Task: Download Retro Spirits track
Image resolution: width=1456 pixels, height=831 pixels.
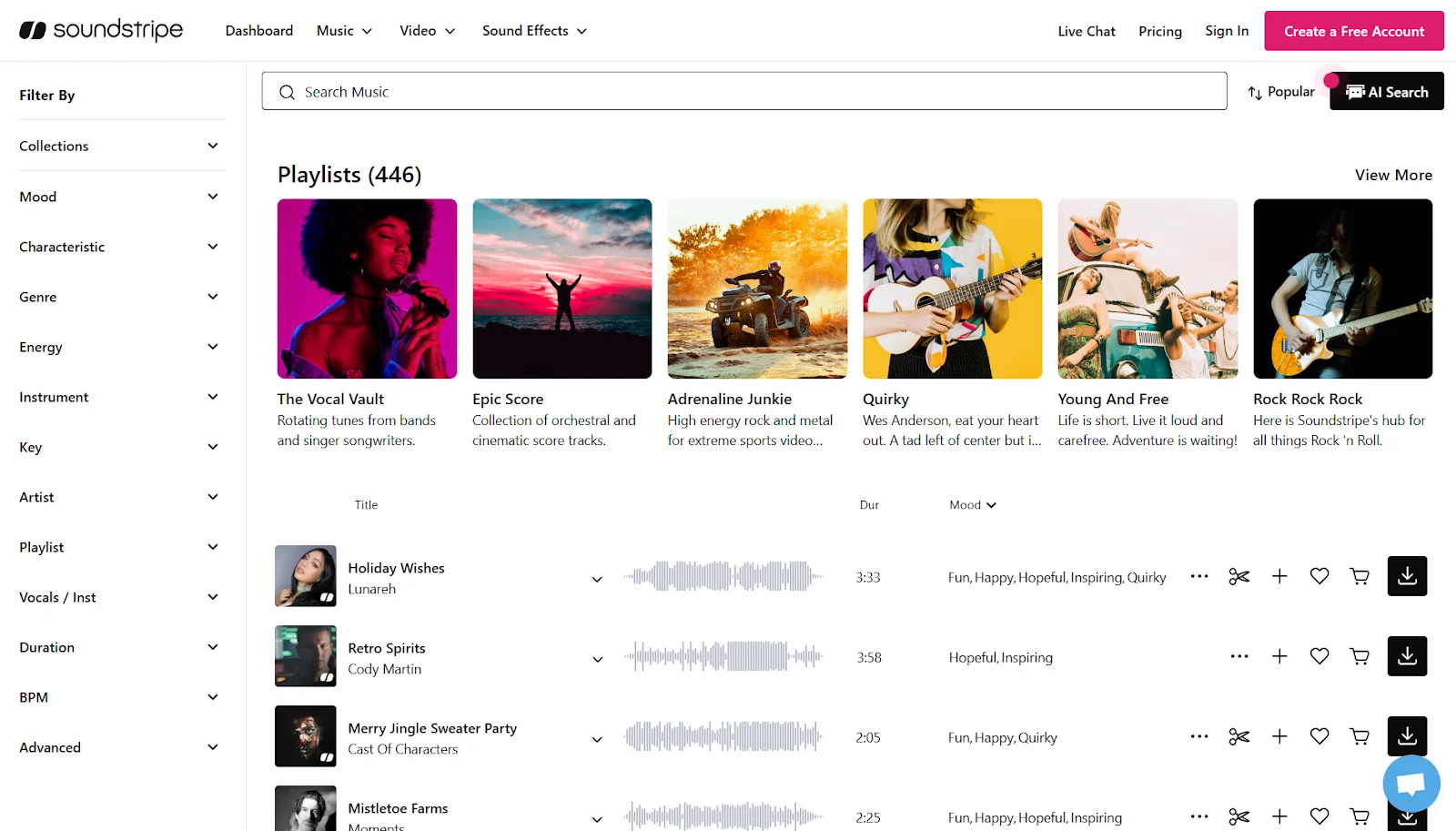Action: point(1407,656)
